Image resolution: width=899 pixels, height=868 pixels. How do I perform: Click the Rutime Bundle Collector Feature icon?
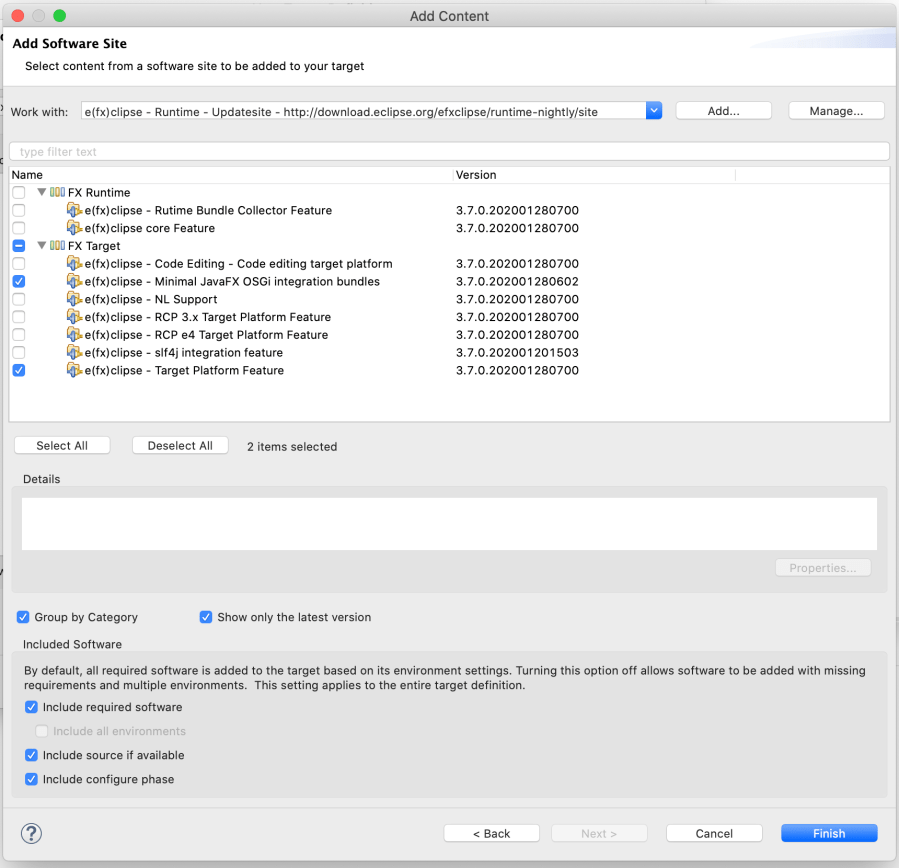point(74,210)
